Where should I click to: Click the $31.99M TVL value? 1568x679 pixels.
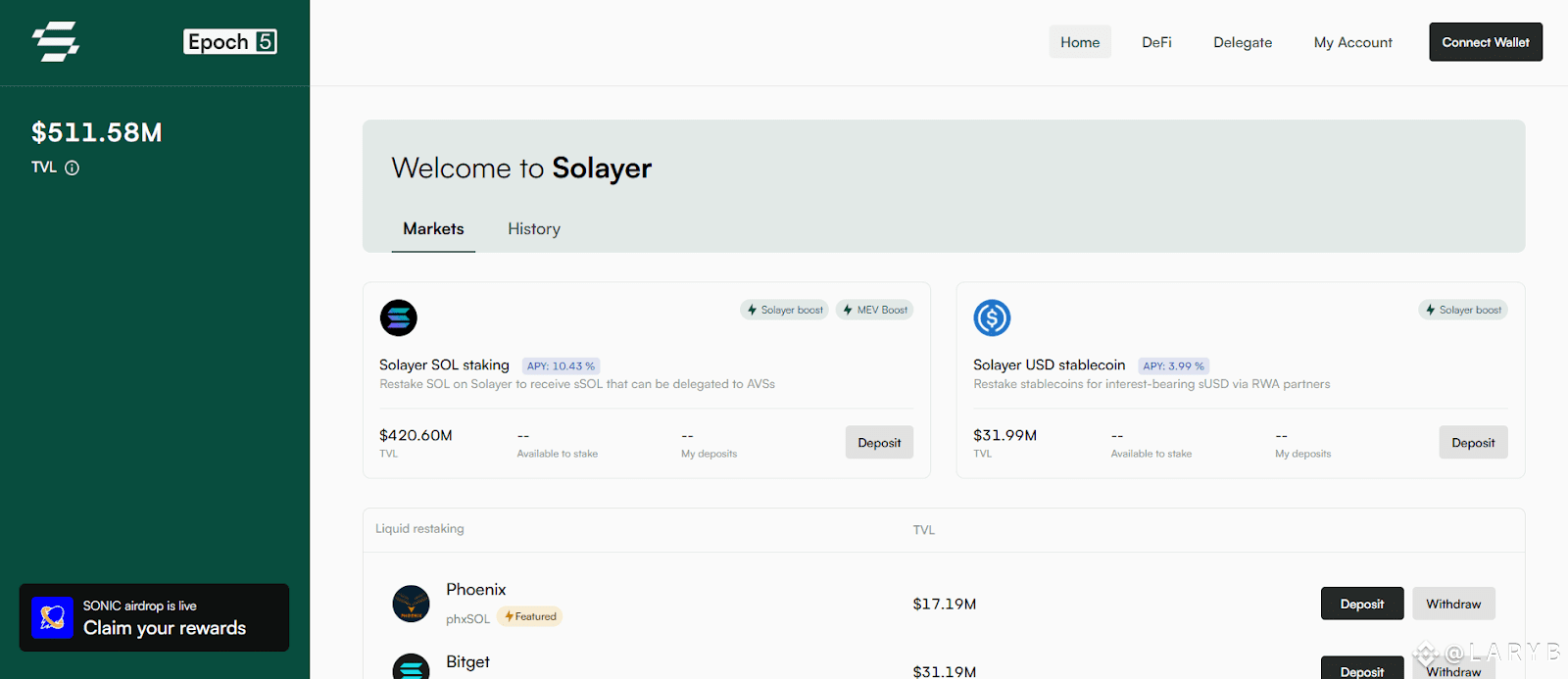coord(1004,435)
